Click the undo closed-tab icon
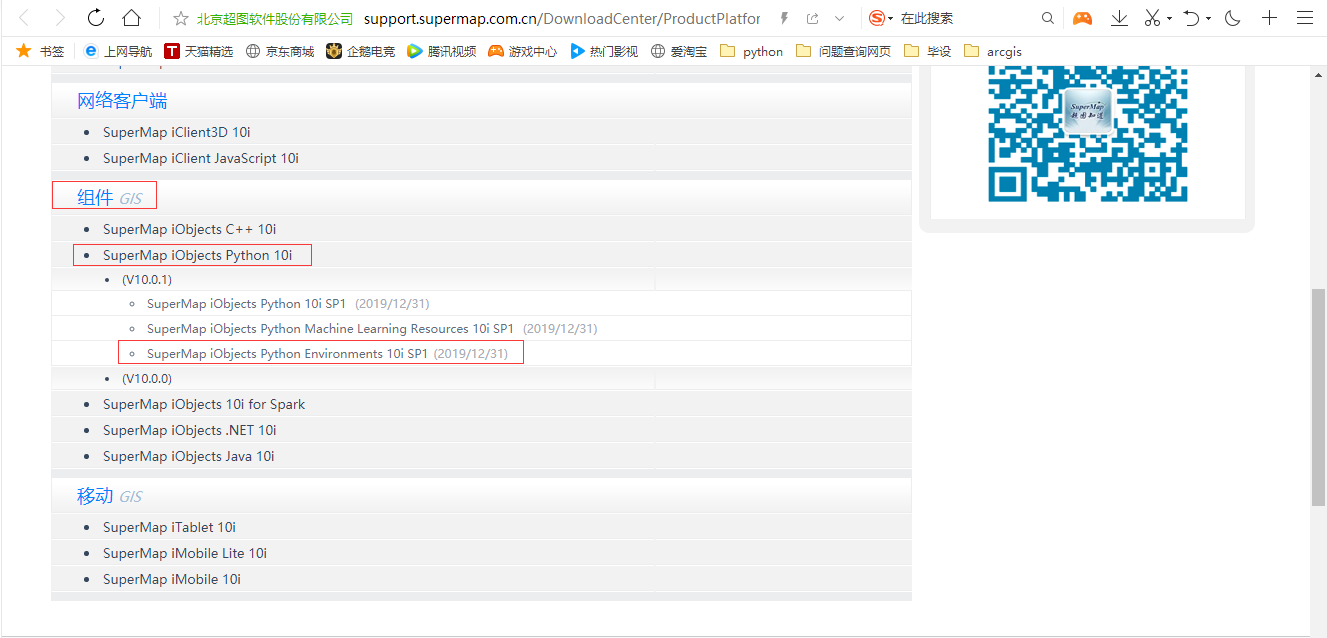1327x638 pixels. [1191, 18]
